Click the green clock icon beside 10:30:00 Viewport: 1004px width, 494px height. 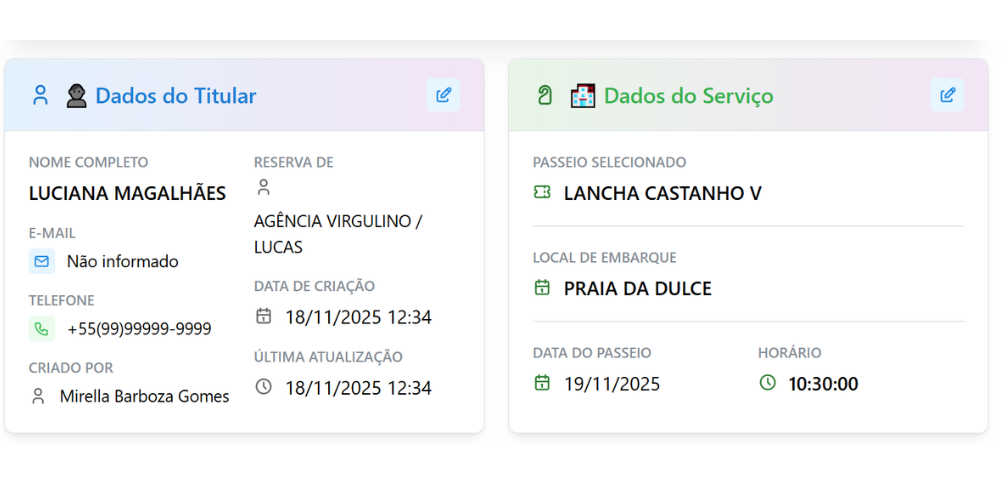click(767, 383)
